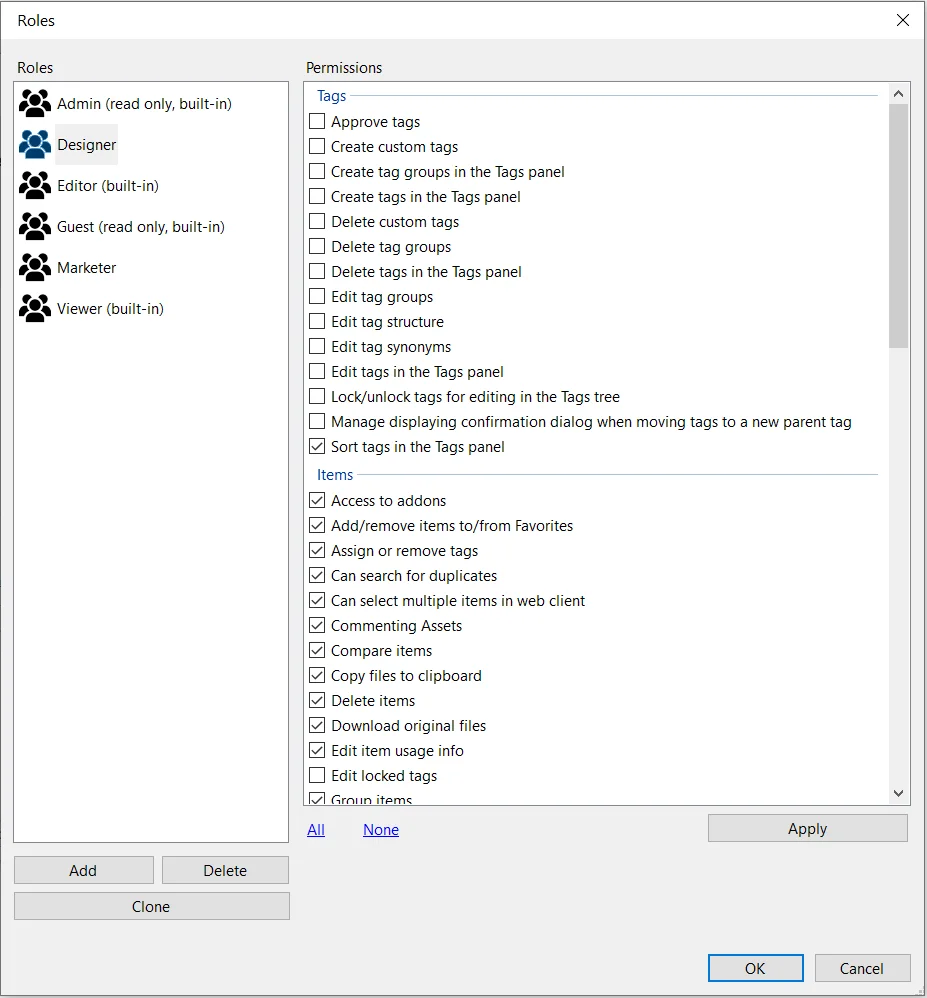Select the Admin (read only, built-in) role
927x998 pixels.
145,104
